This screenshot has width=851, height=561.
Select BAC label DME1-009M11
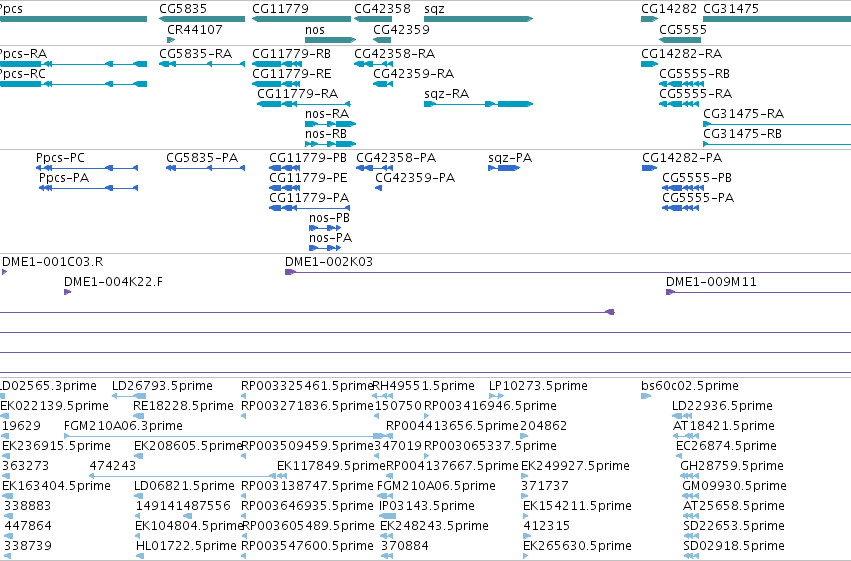(711, 282)
